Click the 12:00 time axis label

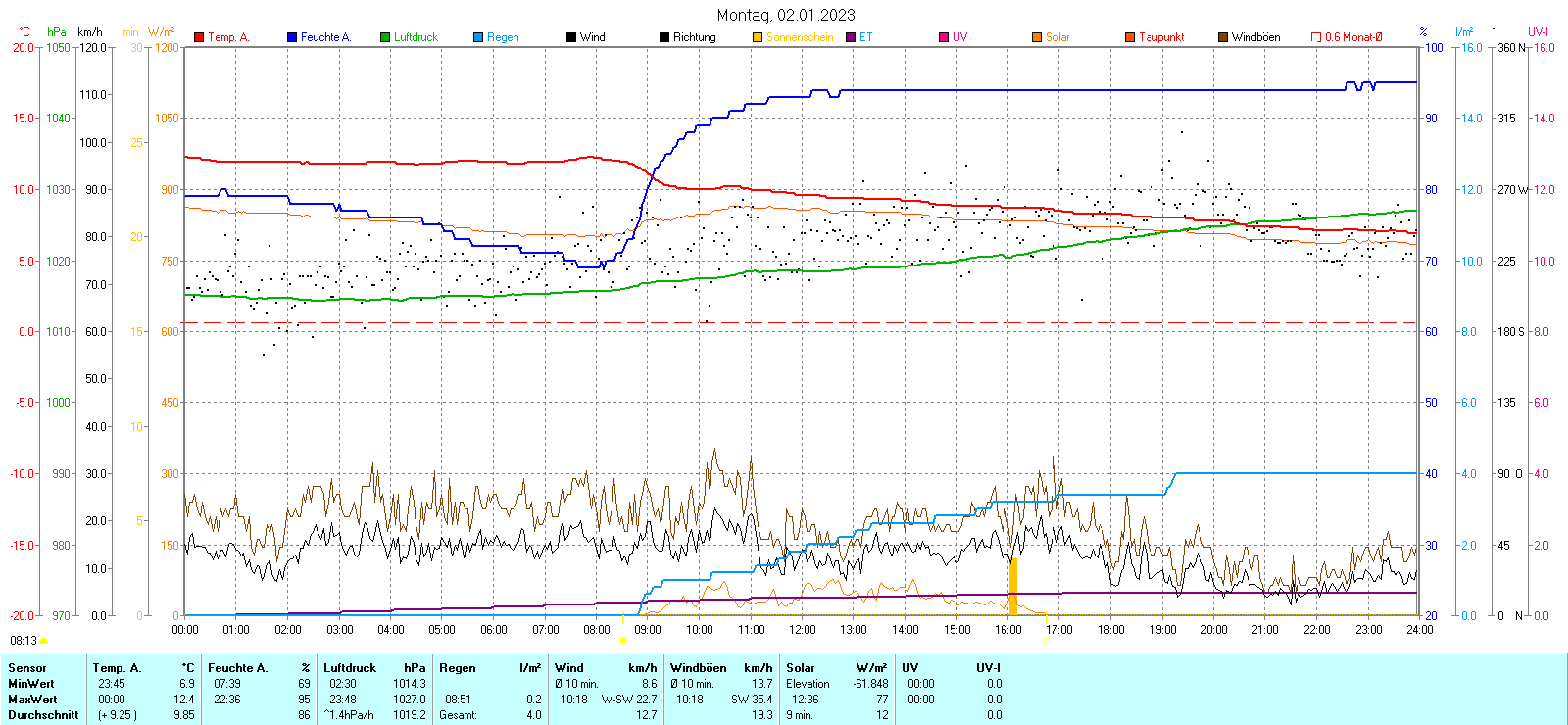point(802,630)
